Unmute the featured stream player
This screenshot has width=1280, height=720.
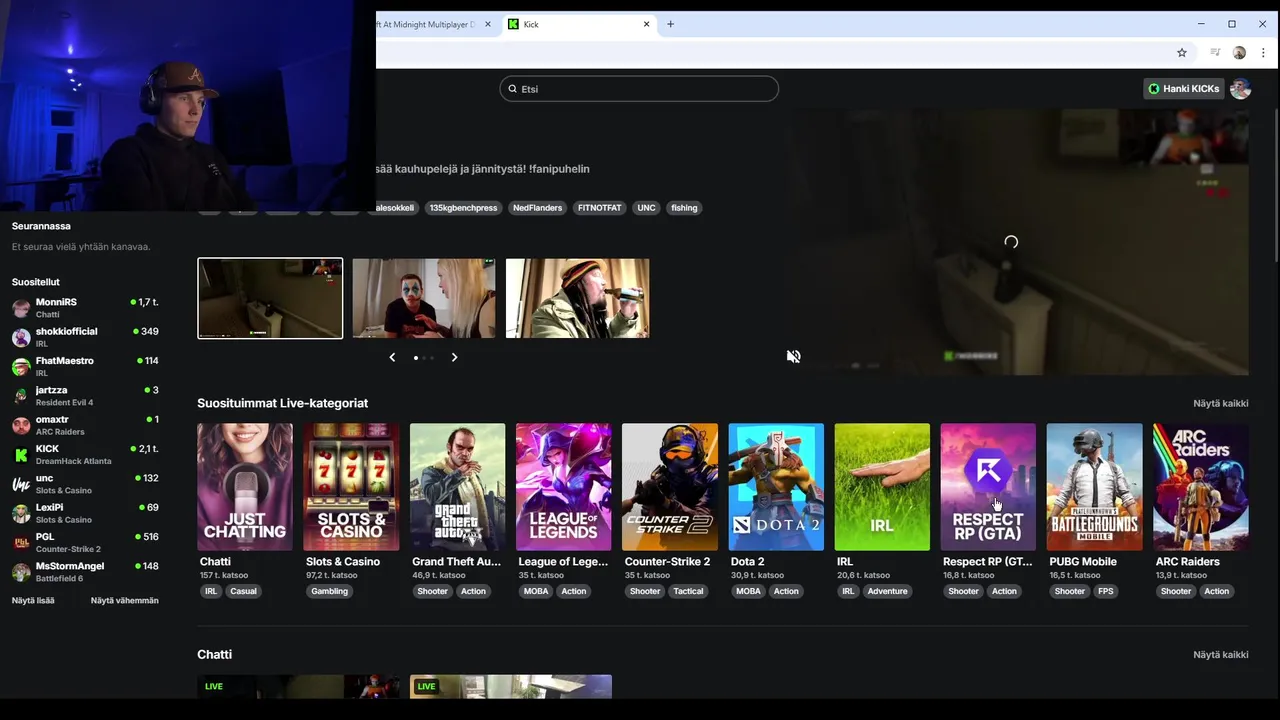tap(793, 356)
